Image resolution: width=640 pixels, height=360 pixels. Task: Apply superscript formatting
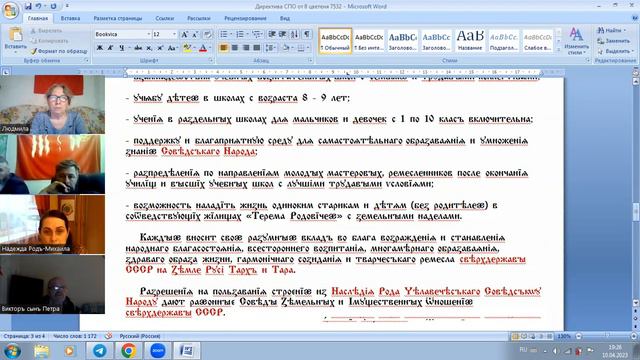coord(160,48)
